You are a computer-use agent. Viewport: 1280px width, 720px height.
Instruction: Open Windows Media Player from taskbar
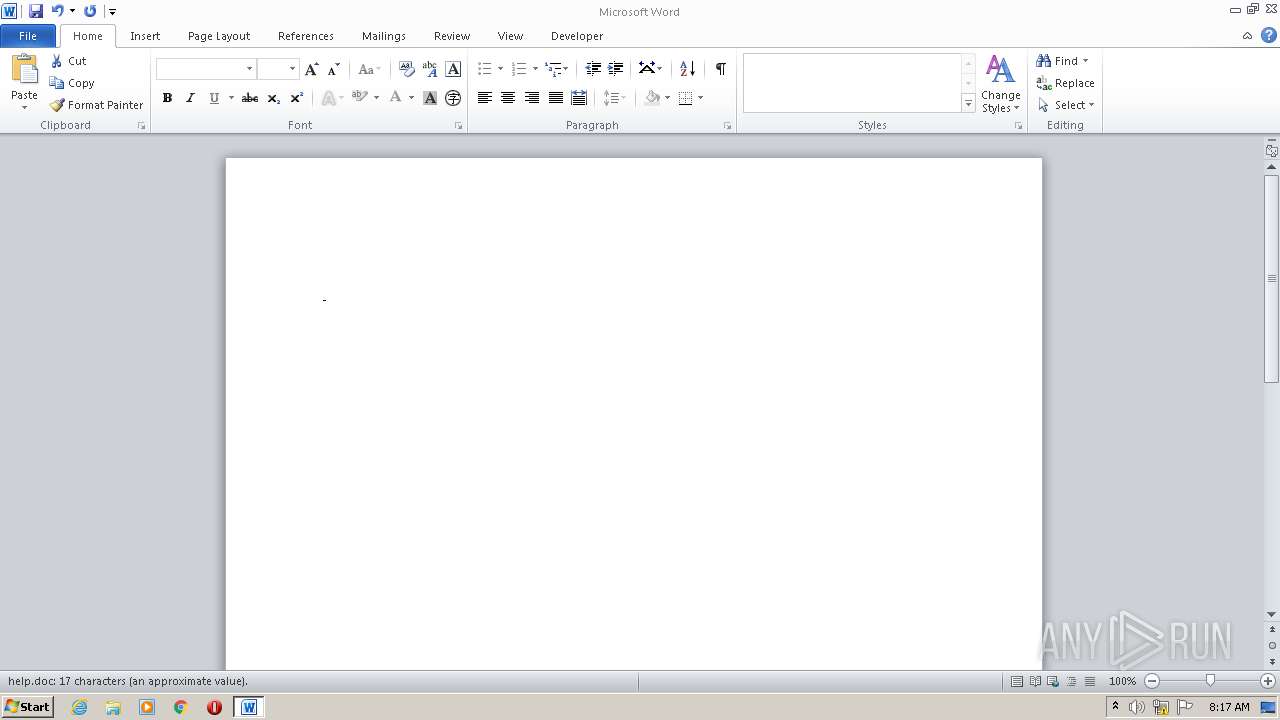click(147, 707)
